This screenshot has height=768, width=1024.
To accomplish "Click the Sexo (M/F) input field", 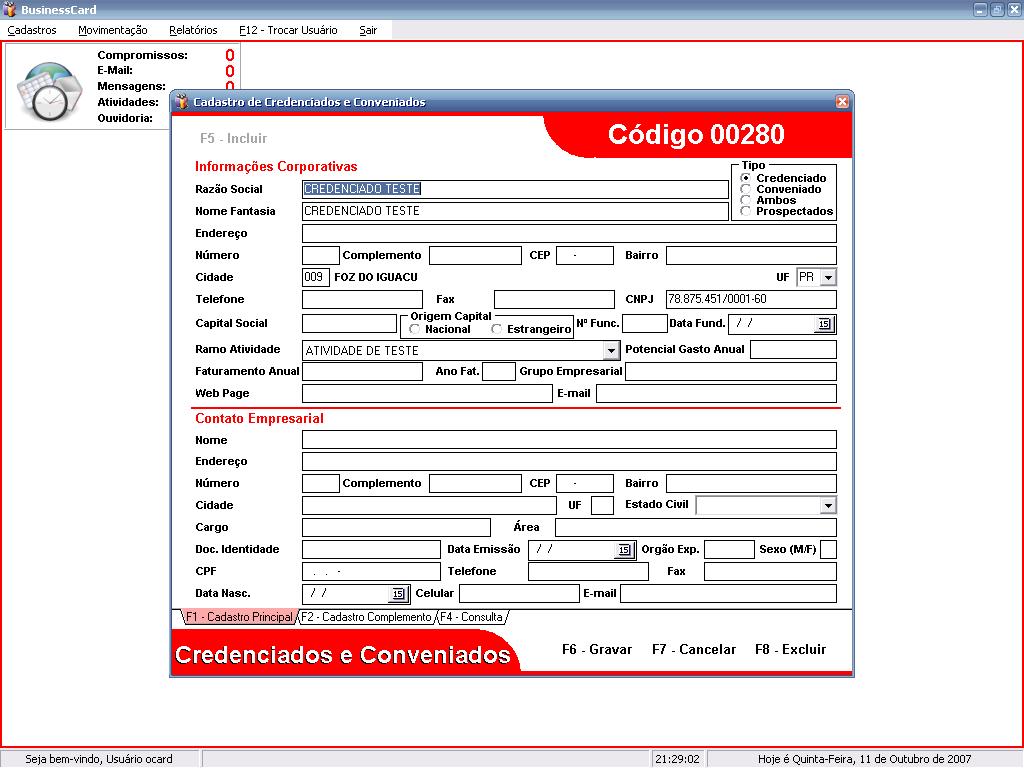I will point(828,550).
